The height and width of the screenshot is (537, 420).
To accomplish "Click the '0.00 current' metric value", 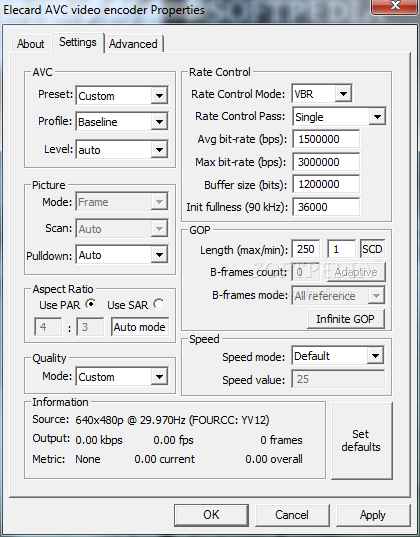I will tap(164, 459).
